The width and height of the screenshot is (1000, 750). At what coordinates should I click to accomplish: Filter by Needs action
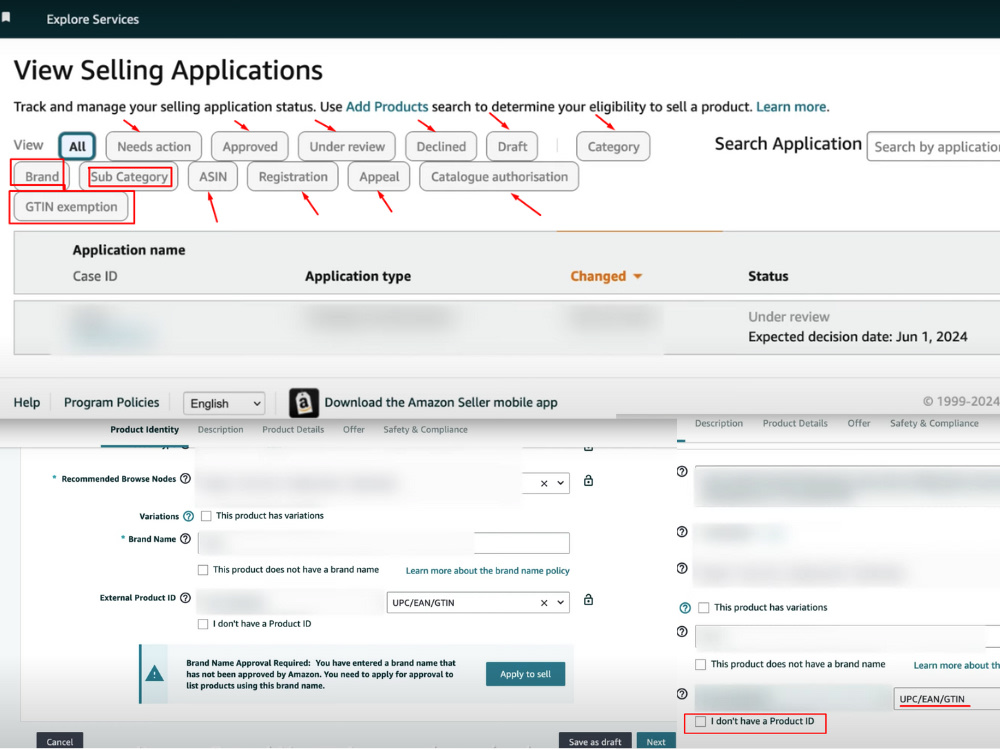[154, 146]
